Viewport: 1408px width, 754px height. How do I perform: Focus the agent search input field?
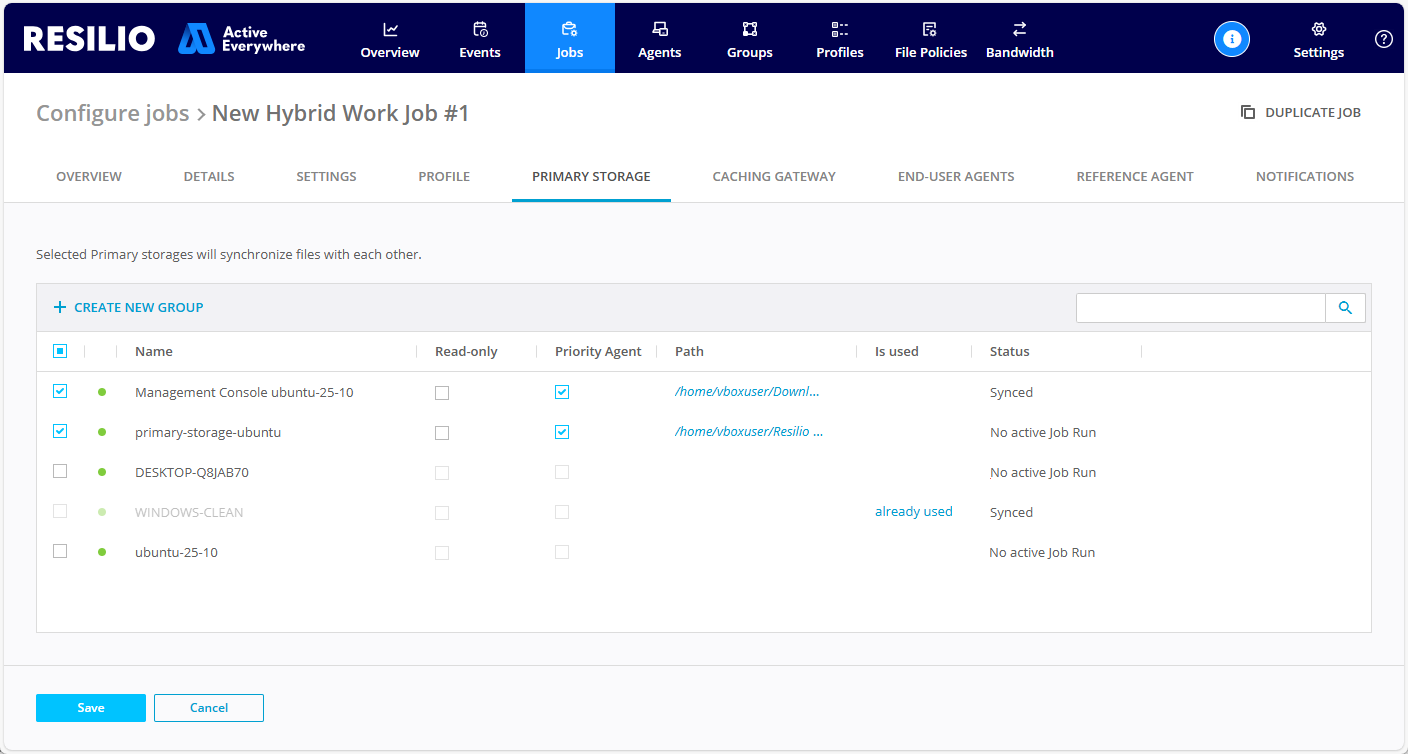click(x=1200, y=308)
